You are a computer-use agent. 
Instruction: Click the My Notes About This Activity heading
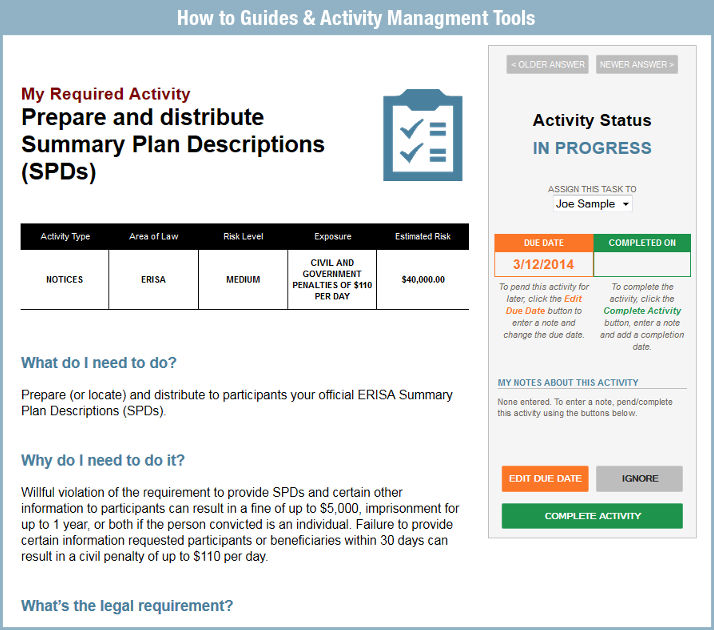coord(568,382)
